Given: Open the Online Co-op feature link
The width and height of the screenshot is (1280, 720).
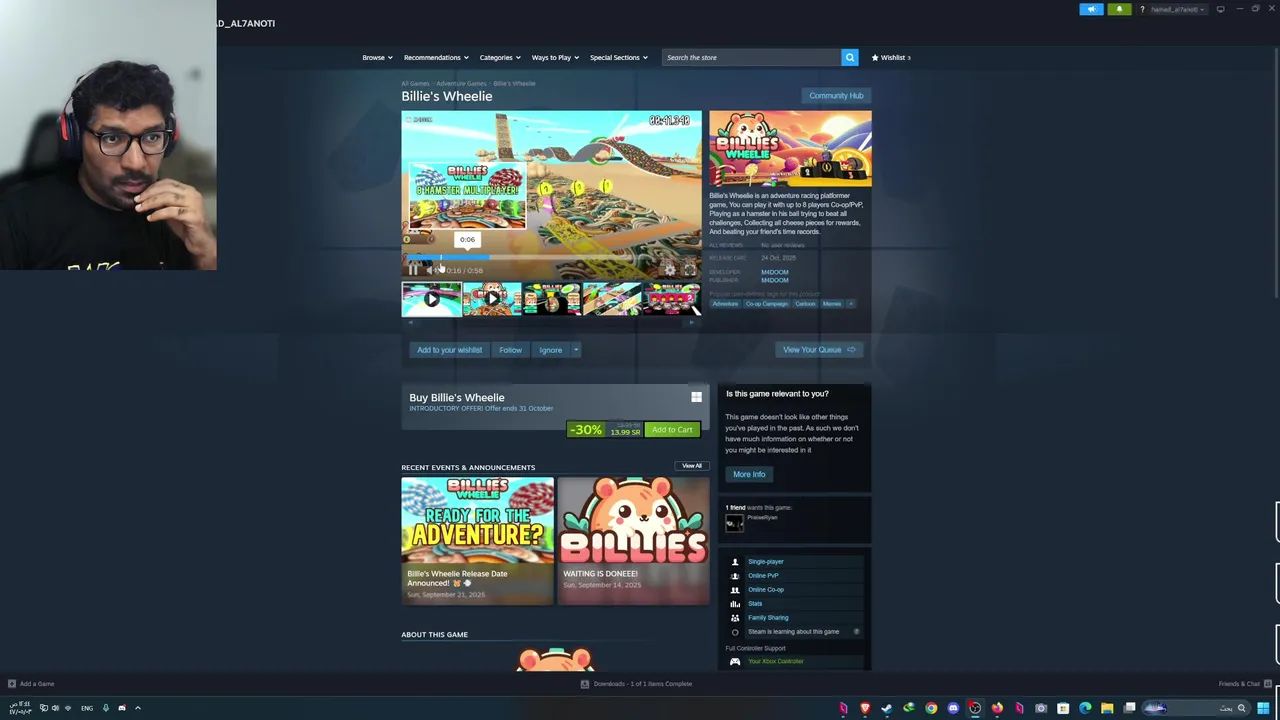Looking at the screenshot, I should (766, 590).
